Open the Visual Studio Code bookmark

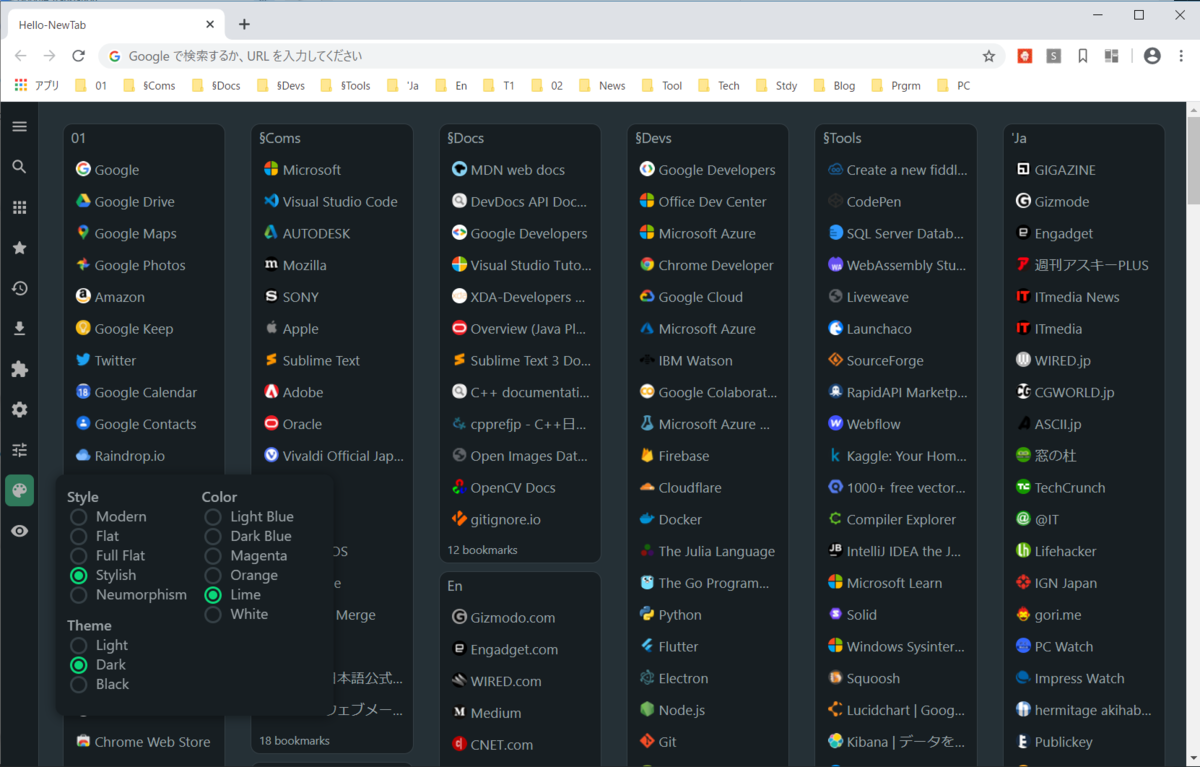coord(332,201)
